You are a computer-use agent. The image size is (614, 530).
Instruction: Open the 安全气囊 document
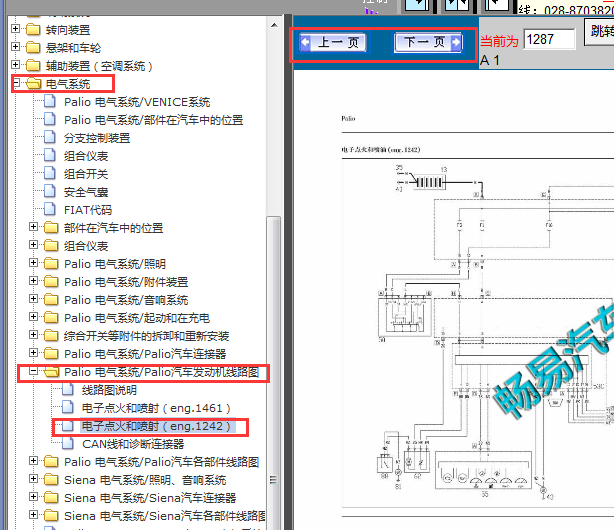coord(86,192)
